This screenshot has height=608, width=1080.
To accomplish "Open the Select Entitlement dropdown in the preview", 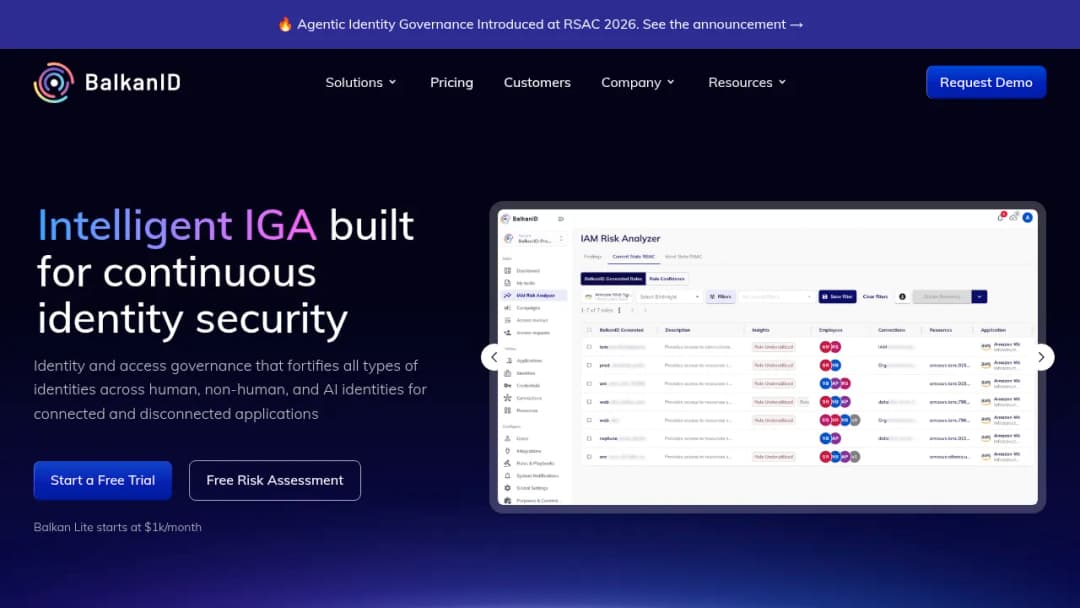I will (x=669, y=297).
